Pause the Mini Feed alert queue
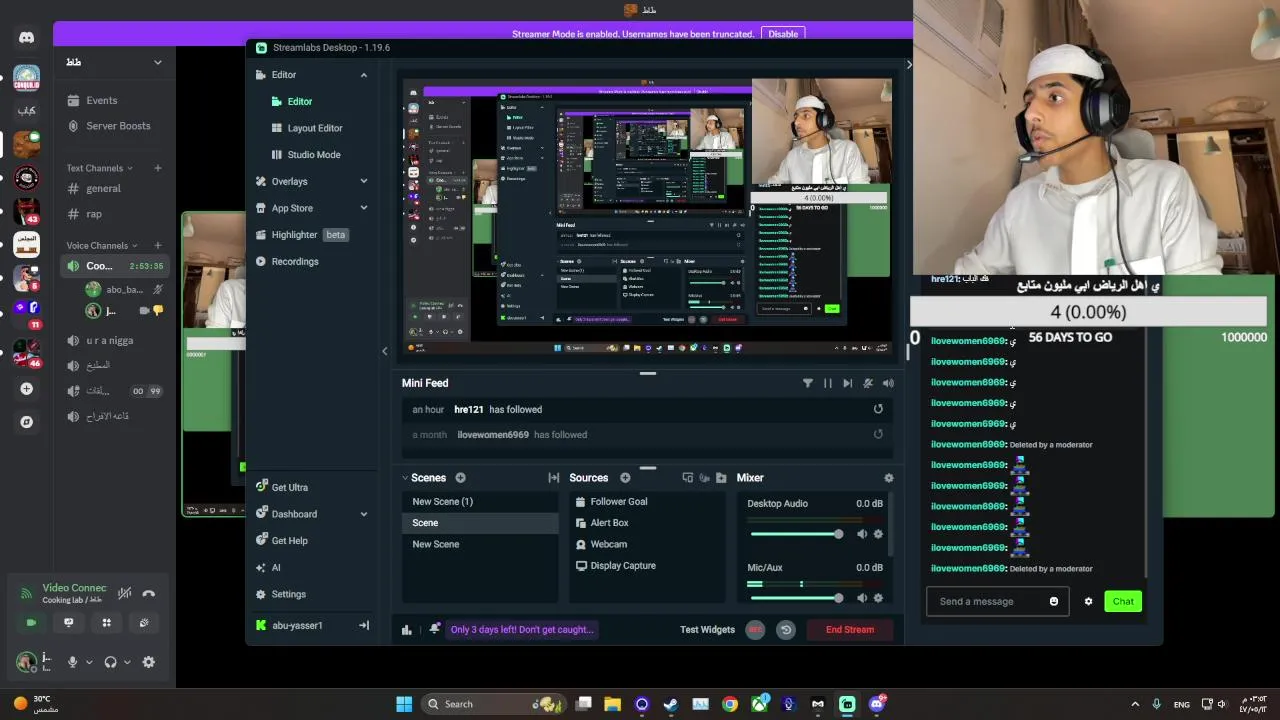Viewport: 1280px width, 720px height. click(x=828, y=383)
